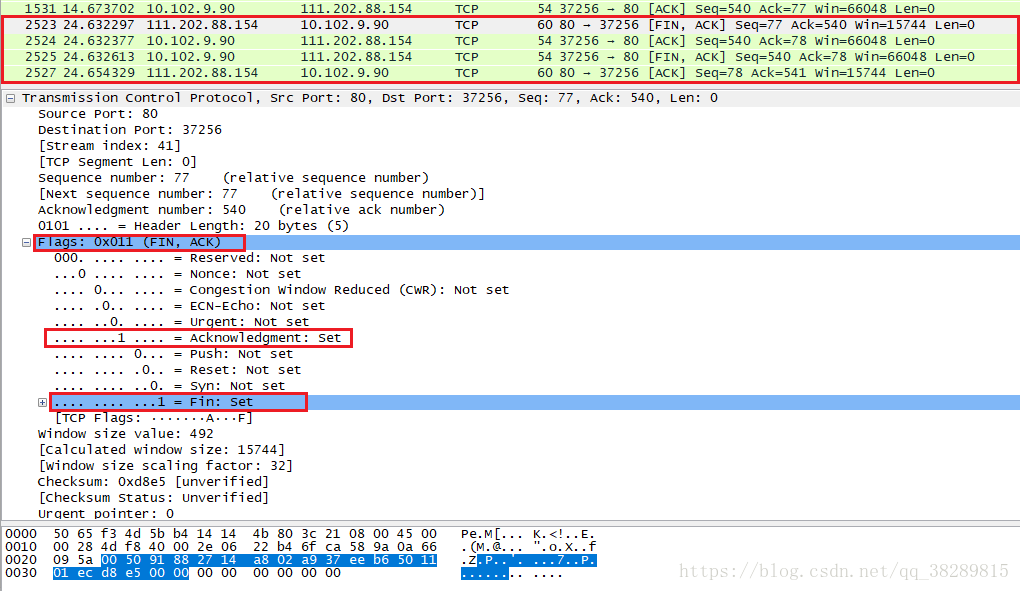Viewport: 1020px width, 591px height.
Task: Select the Reset: Not set flag
Action: [178, 370]
